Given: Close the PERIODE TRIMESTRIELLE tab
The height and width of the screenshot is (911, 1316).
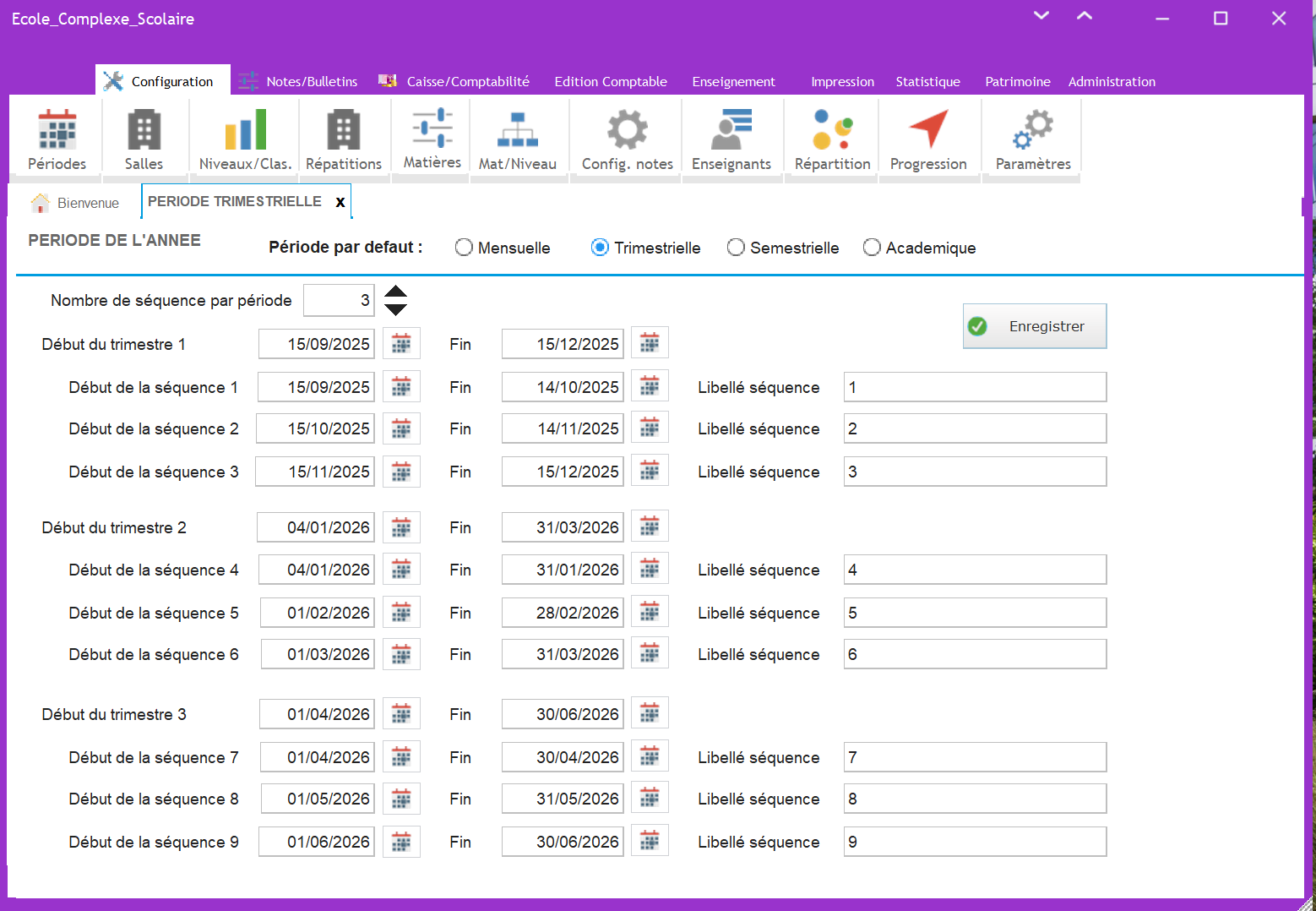Looking at the screenshot, I should coord(340,202).
